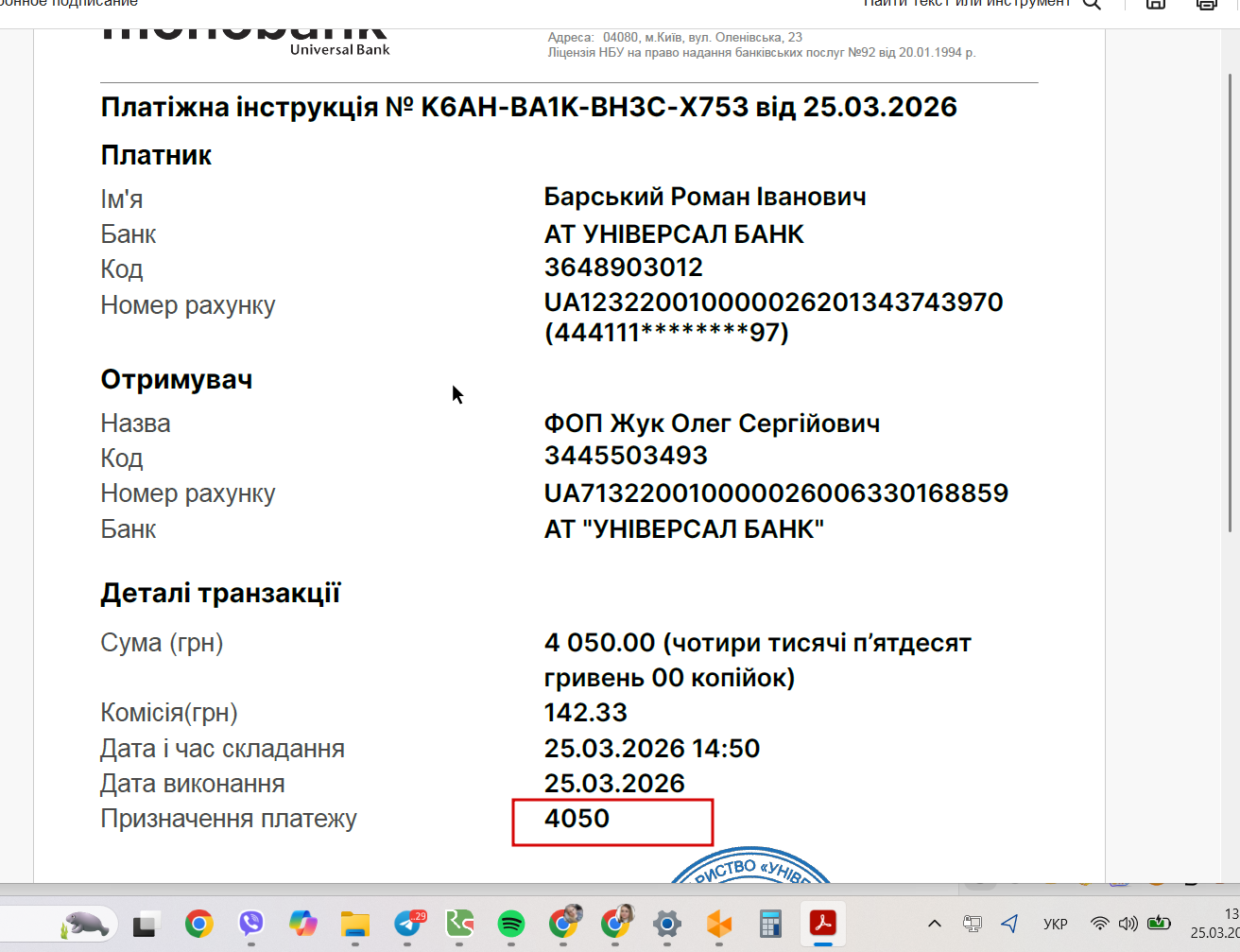The width and height of the screenshot is (1240, 952).
Task: Open Chrome profile with man's photo badge
Action: point(564,922)
